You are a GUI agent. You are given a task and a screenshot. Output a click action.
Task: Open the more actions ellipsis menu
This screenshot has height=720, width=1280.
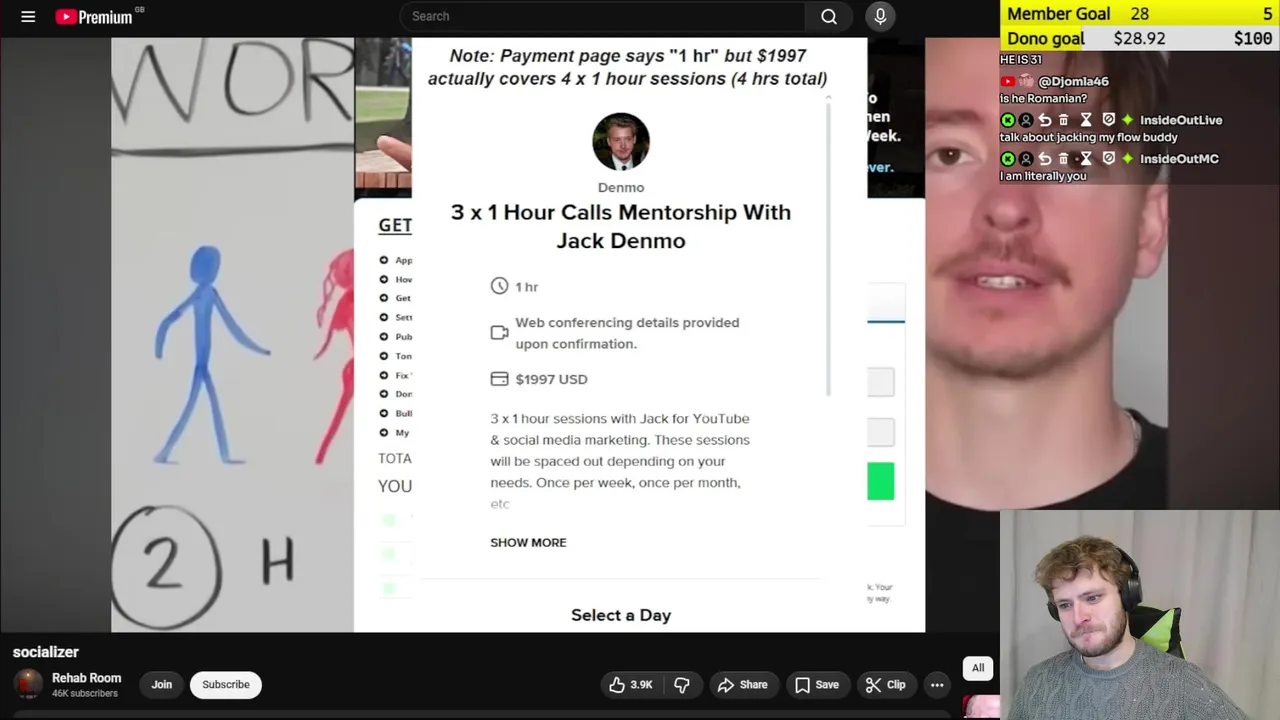click(937, 685)
